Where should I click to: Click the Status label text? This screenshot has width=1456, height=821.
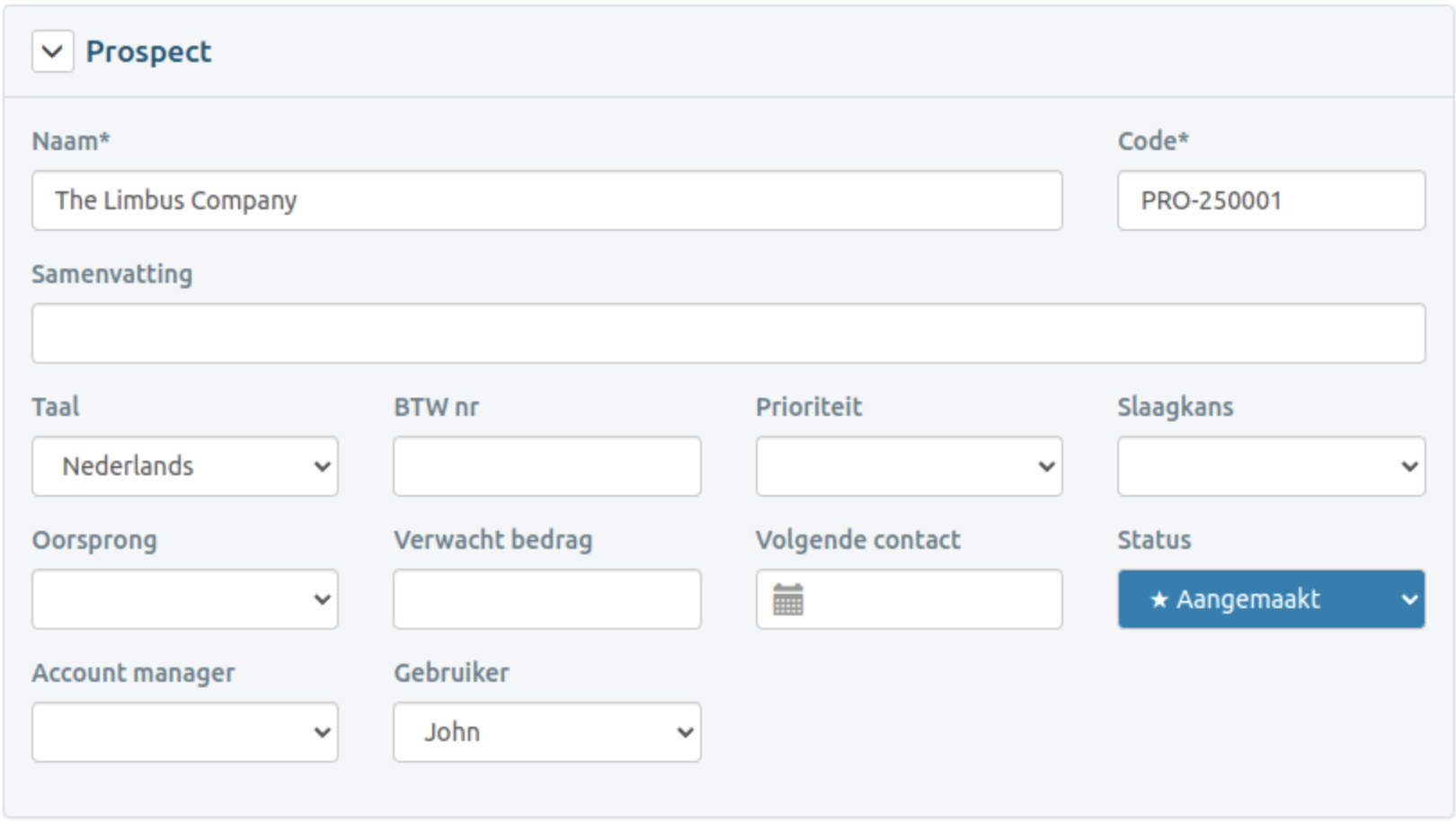[x=1154, y=540]
